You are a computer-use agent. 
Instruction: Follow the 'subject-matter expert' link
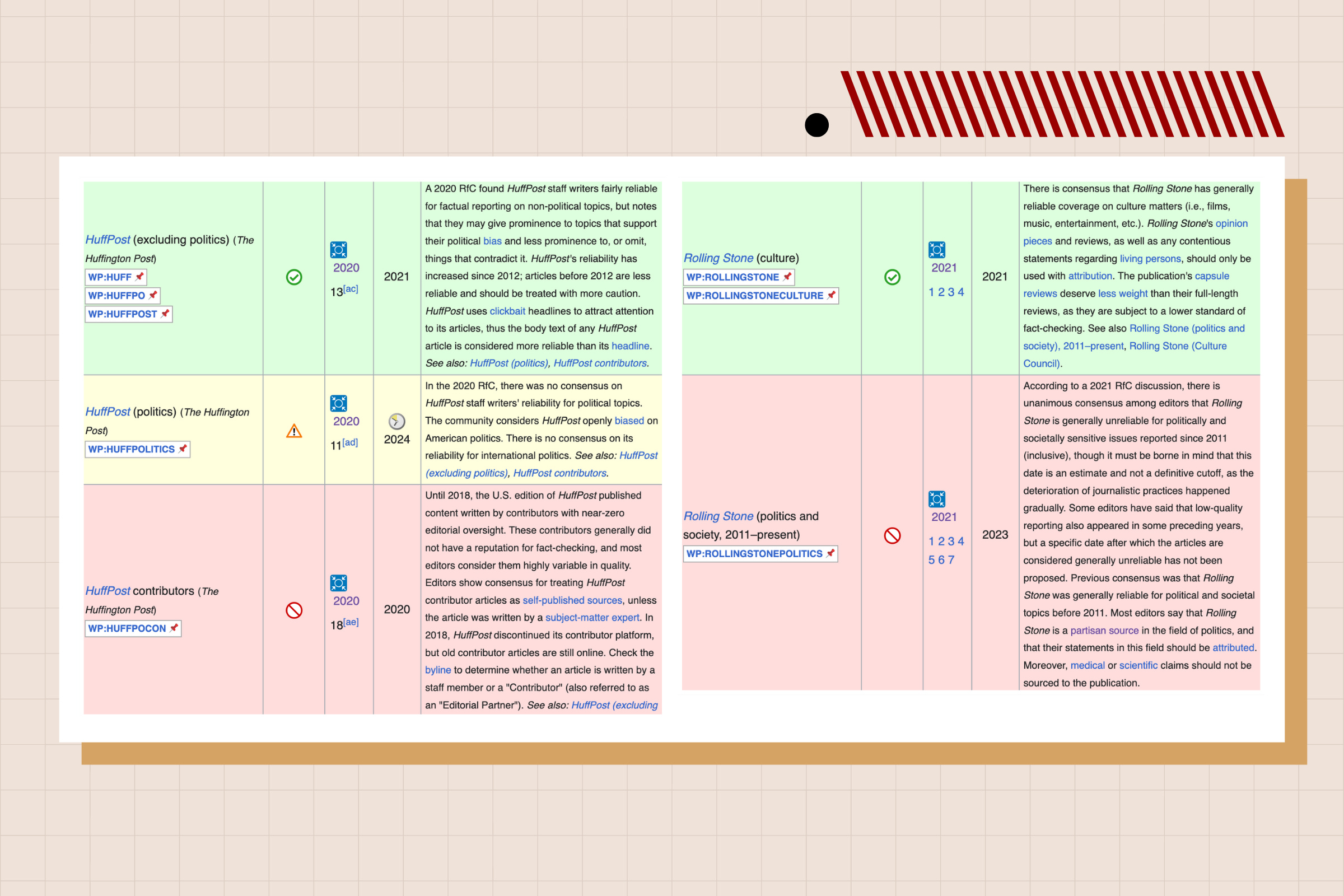pyautogui.click(x=592, y=617)
